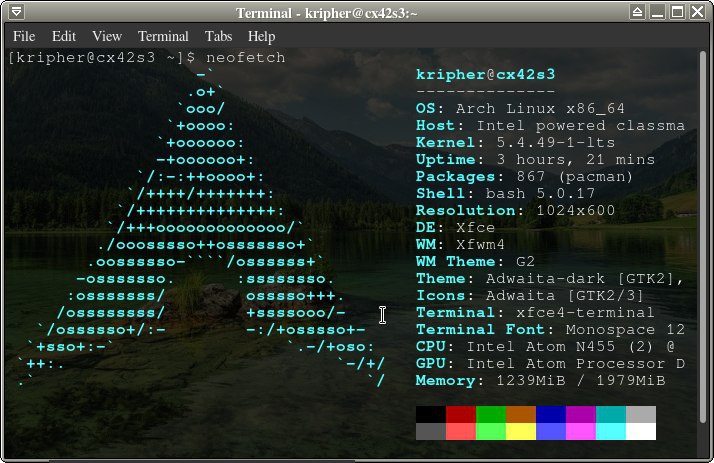Viewport: 714px width, 463px height.
Task: Click the 'Kernel: 5.4.49-1-lts' line
Action: point(515,142)
